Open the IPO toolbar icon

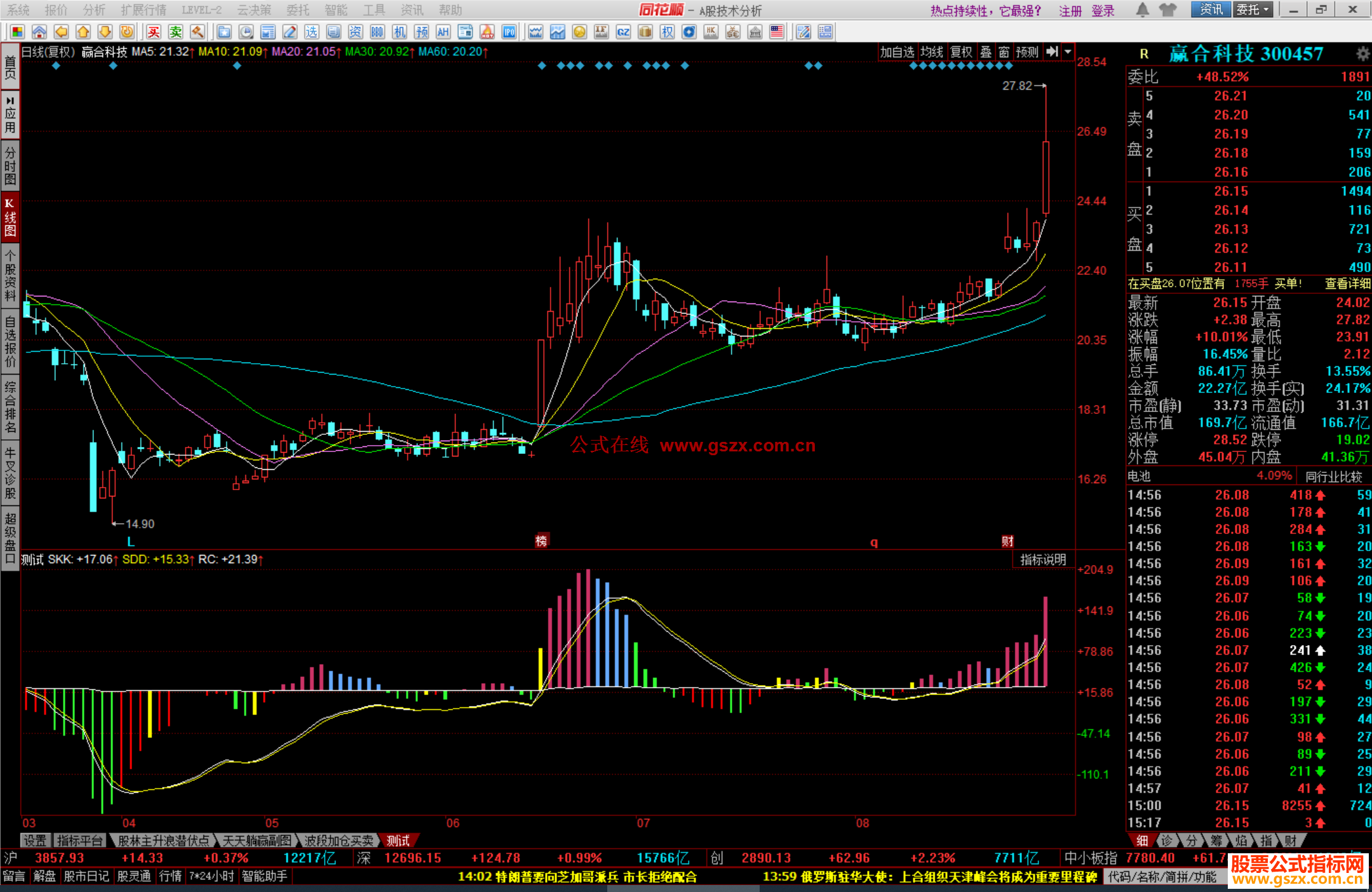click(509, 32)
